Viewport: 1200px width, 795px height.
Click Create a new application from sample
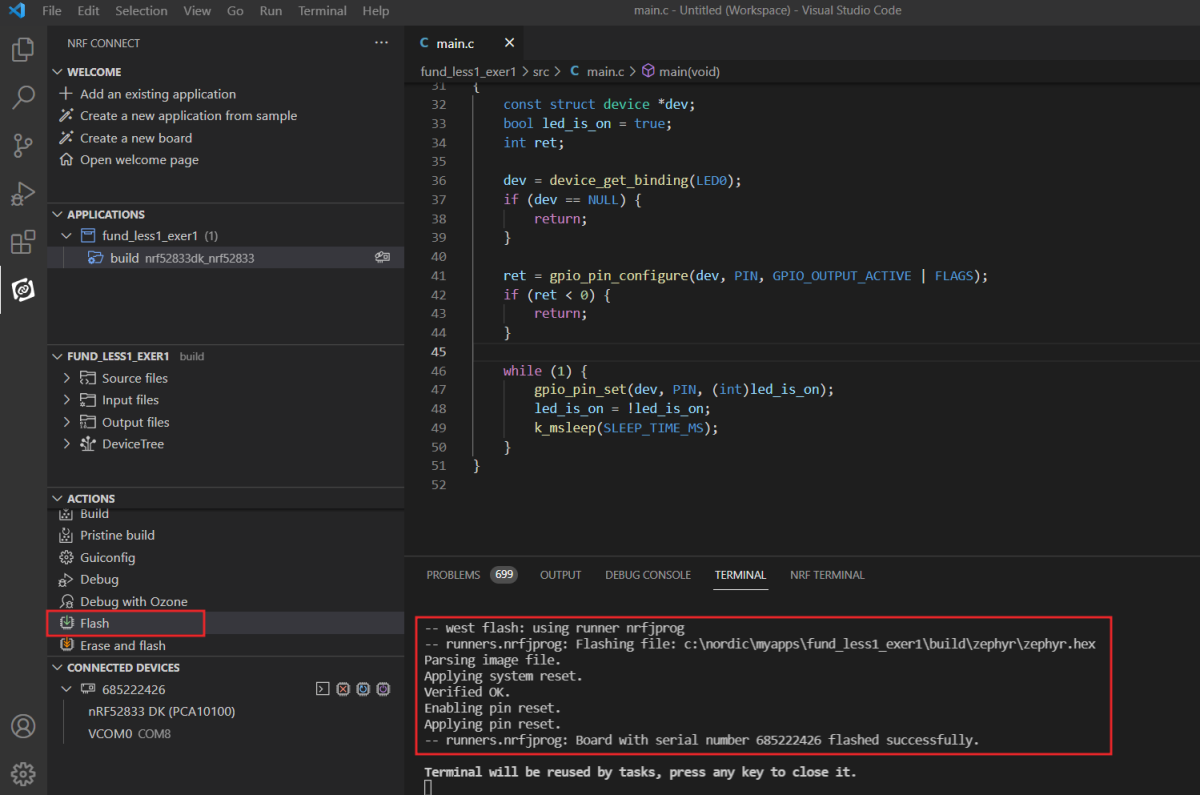(188, 115)
